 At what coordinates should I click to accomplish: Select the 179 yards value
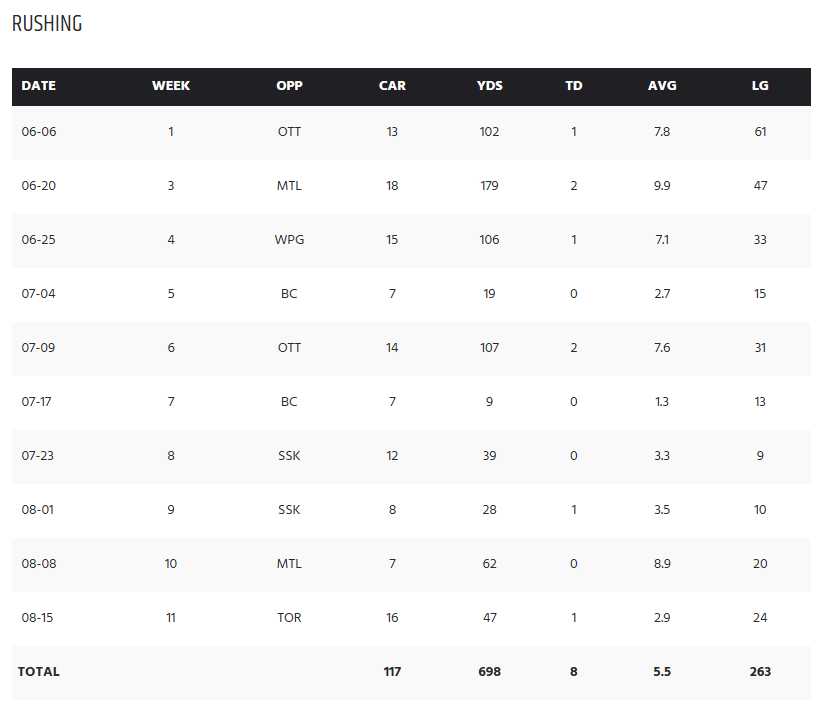tap(489, 186)
